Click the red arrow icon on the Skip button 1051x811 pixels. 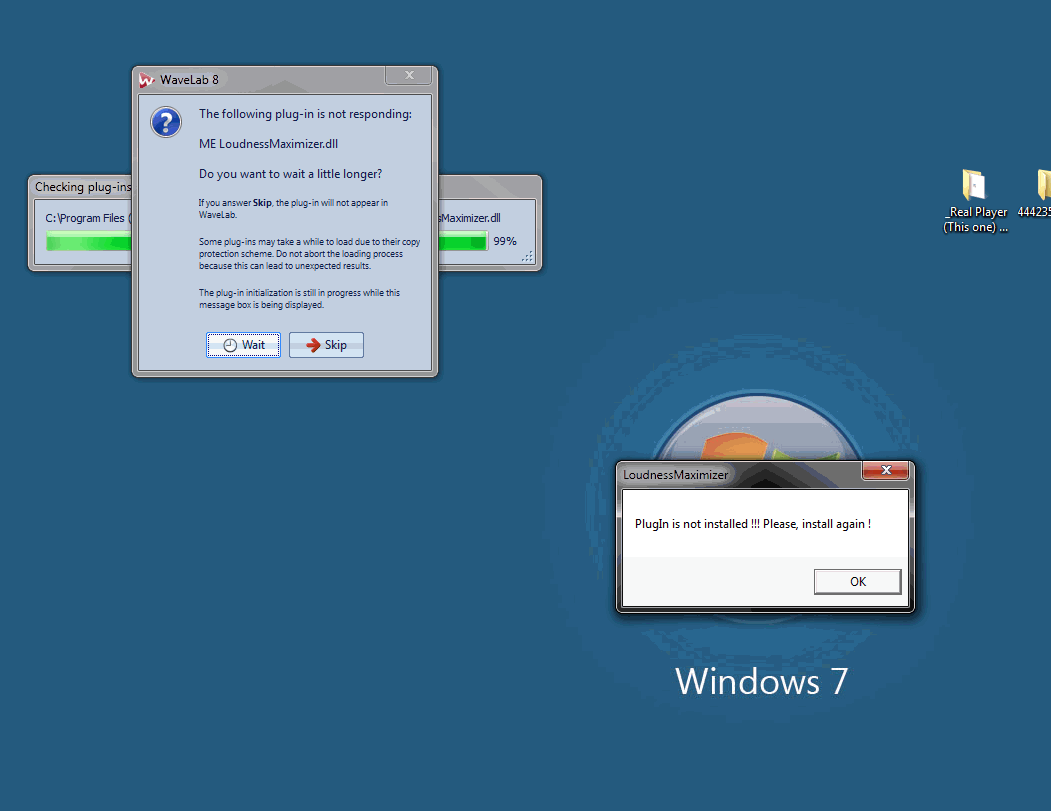coord(313,345)
